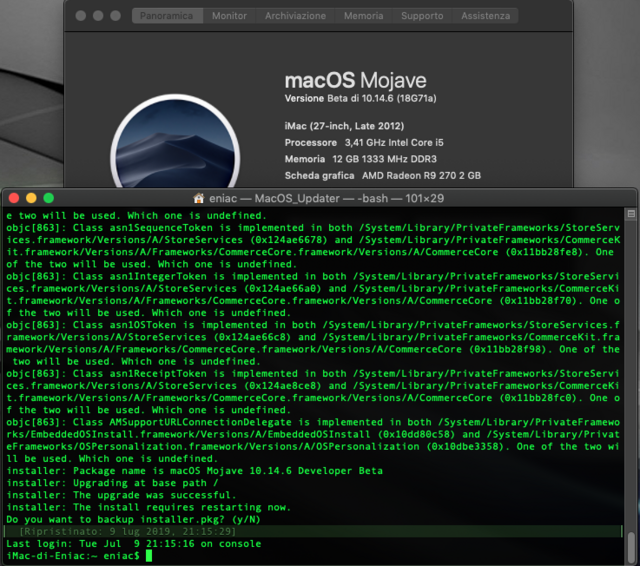The image size is (640, 566).
Task: Click '[Ripristinato: 9 lug 2019, 21:15:29]' marker line
Action: click(128, 531)
